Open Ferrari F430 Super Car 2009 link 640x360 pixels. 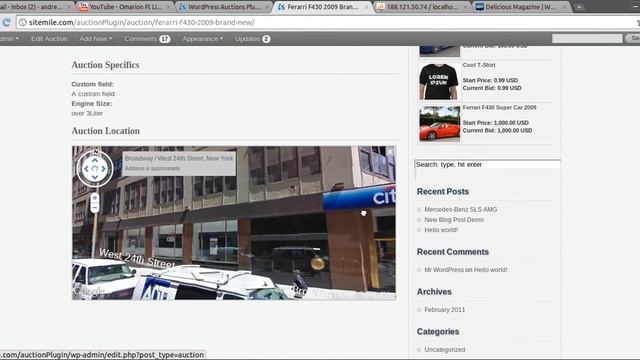(x=499, y=107)
